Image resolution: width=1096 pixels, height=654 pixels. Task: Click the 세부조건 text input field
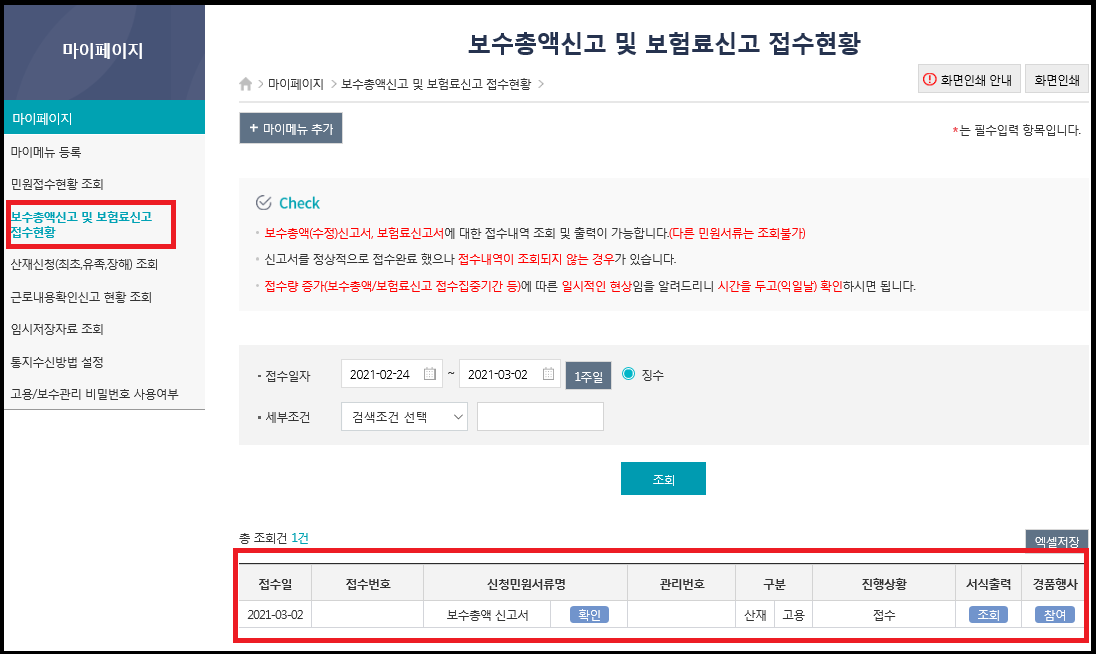pos(540,417)
